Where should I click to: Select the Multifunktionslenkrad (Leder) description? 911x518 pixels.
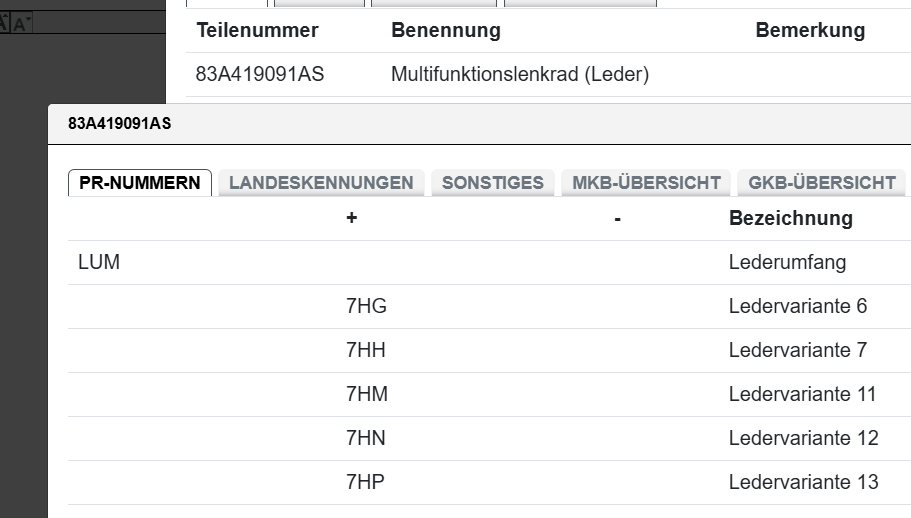(520, 74)
